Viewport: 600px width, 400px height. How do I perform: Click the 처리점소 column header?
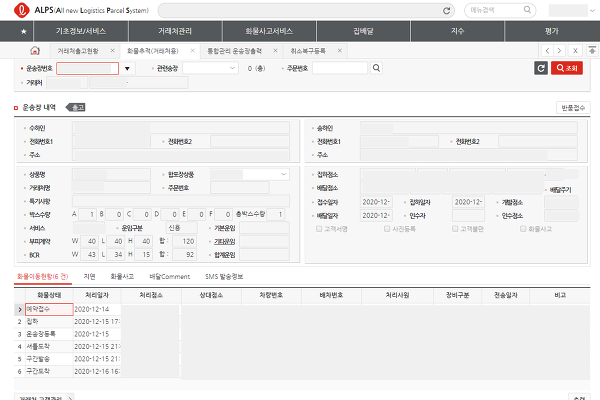(x=151, y=295)
